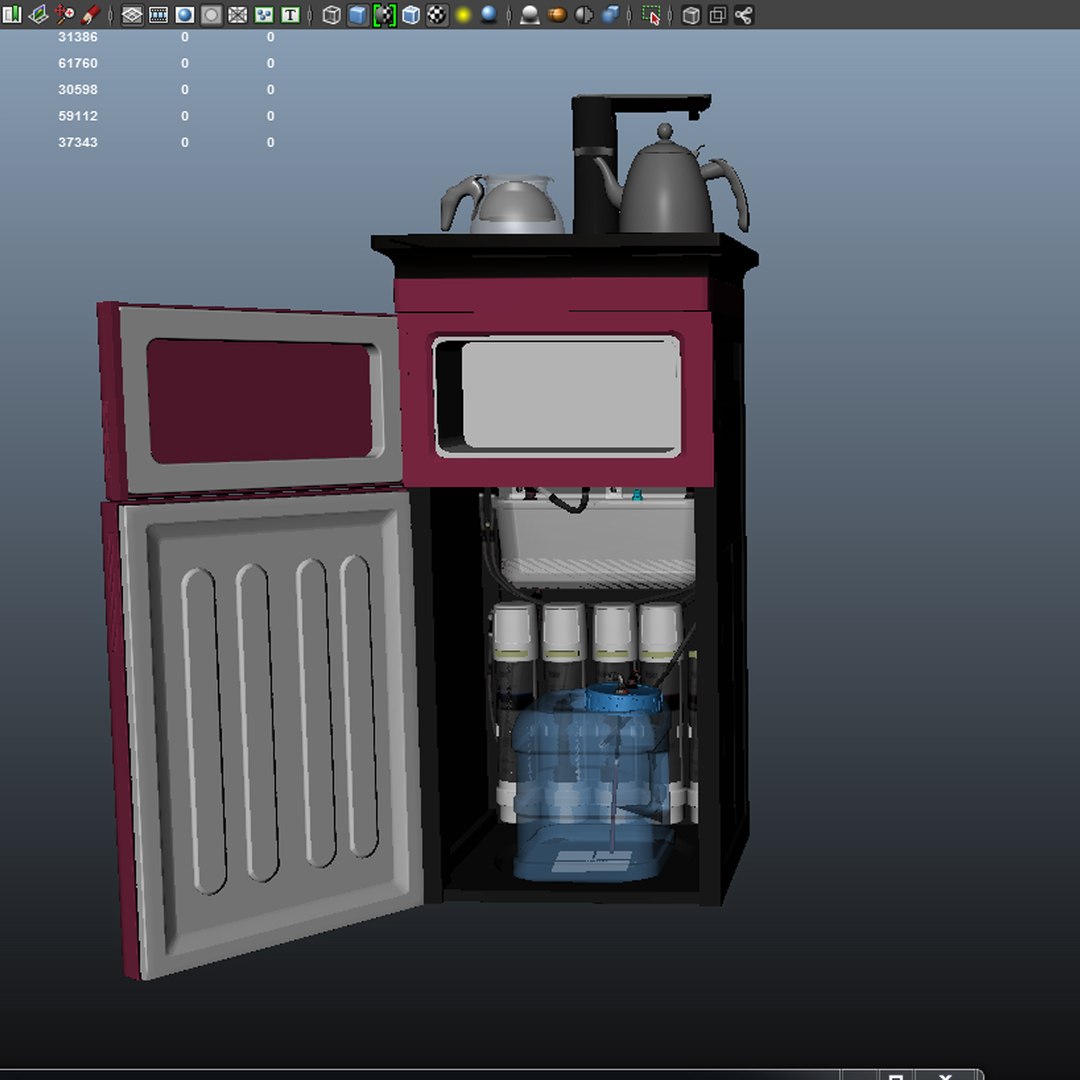Click the Isolate Select icon
The height and width of the screenshot is (1080, 1080).
pyautogui.click(x=651, y=14)
